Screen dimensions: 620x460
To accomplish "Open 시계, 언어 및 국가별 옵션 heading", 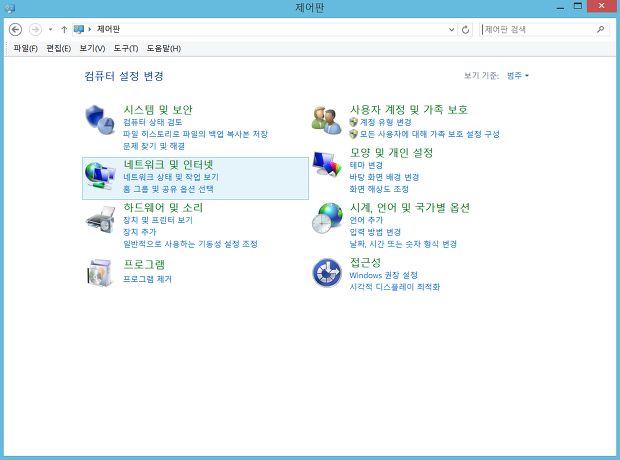I will pos(410,208).
